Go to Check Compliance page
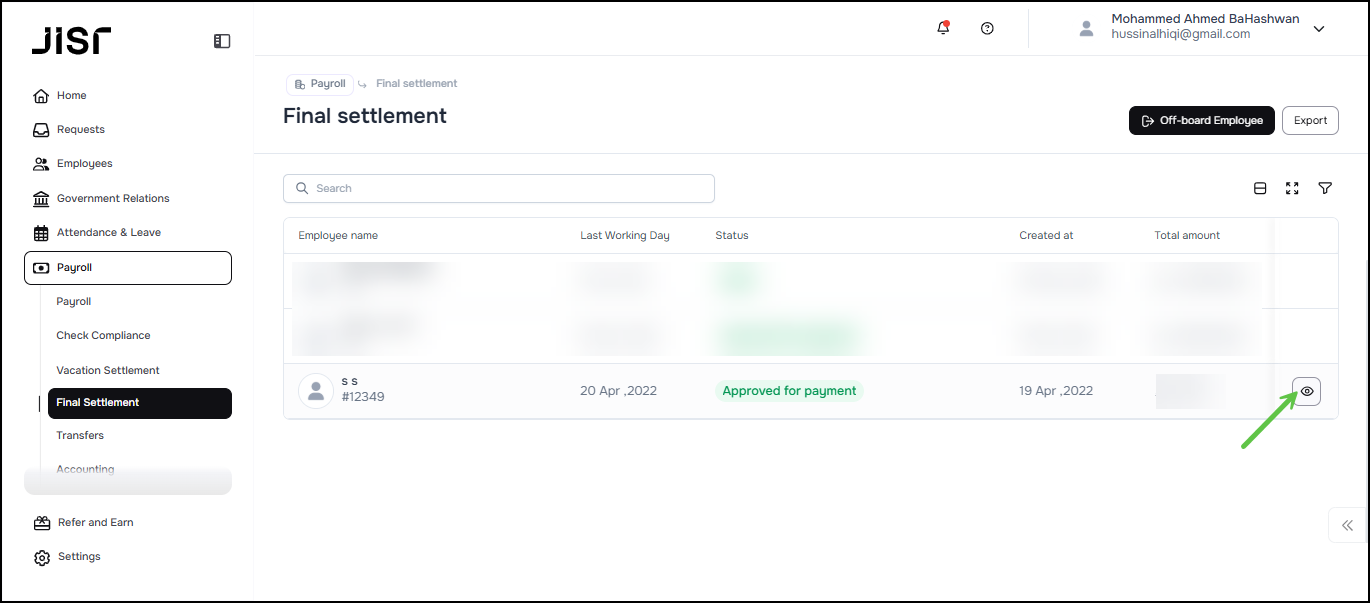 pyautogui.click(x=103, y=335)
